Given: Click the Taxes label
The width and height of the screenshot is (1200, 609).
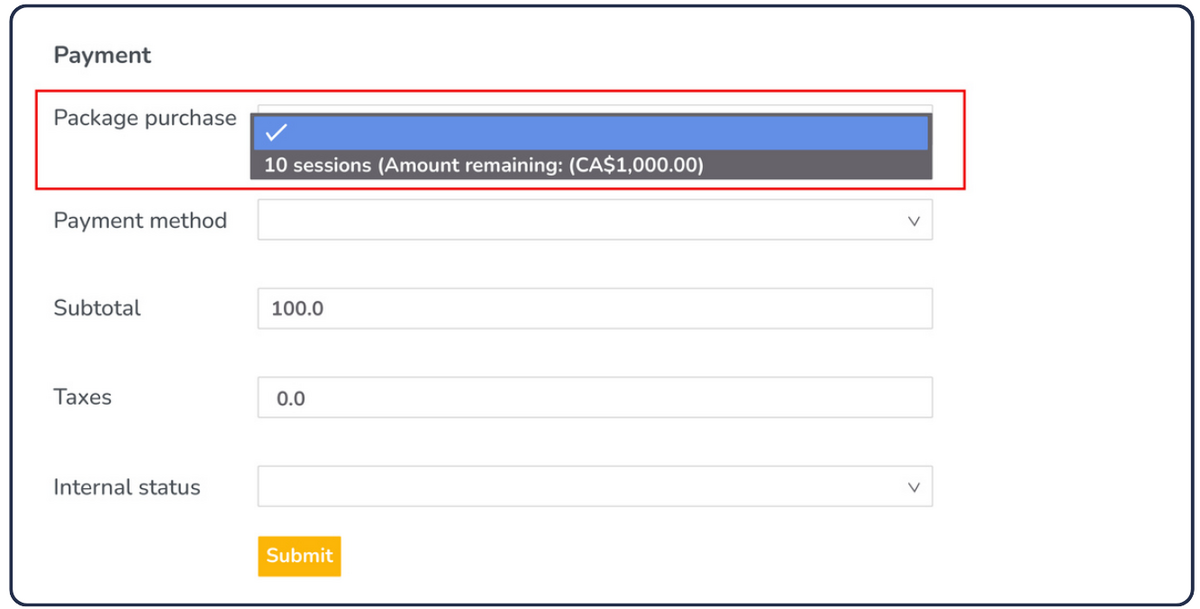Looking at the screenshot, I should coord(82,397).
